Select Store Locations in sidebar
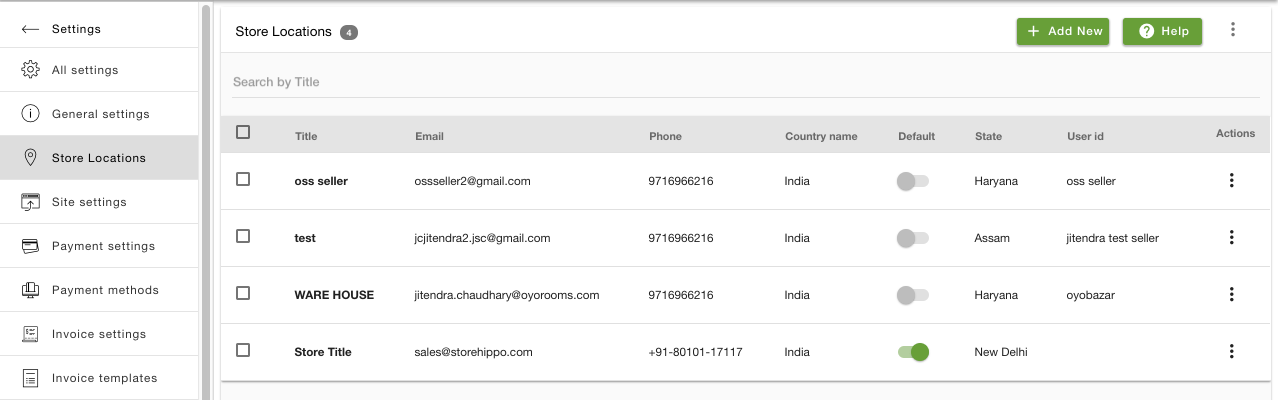 click(99, 158)
